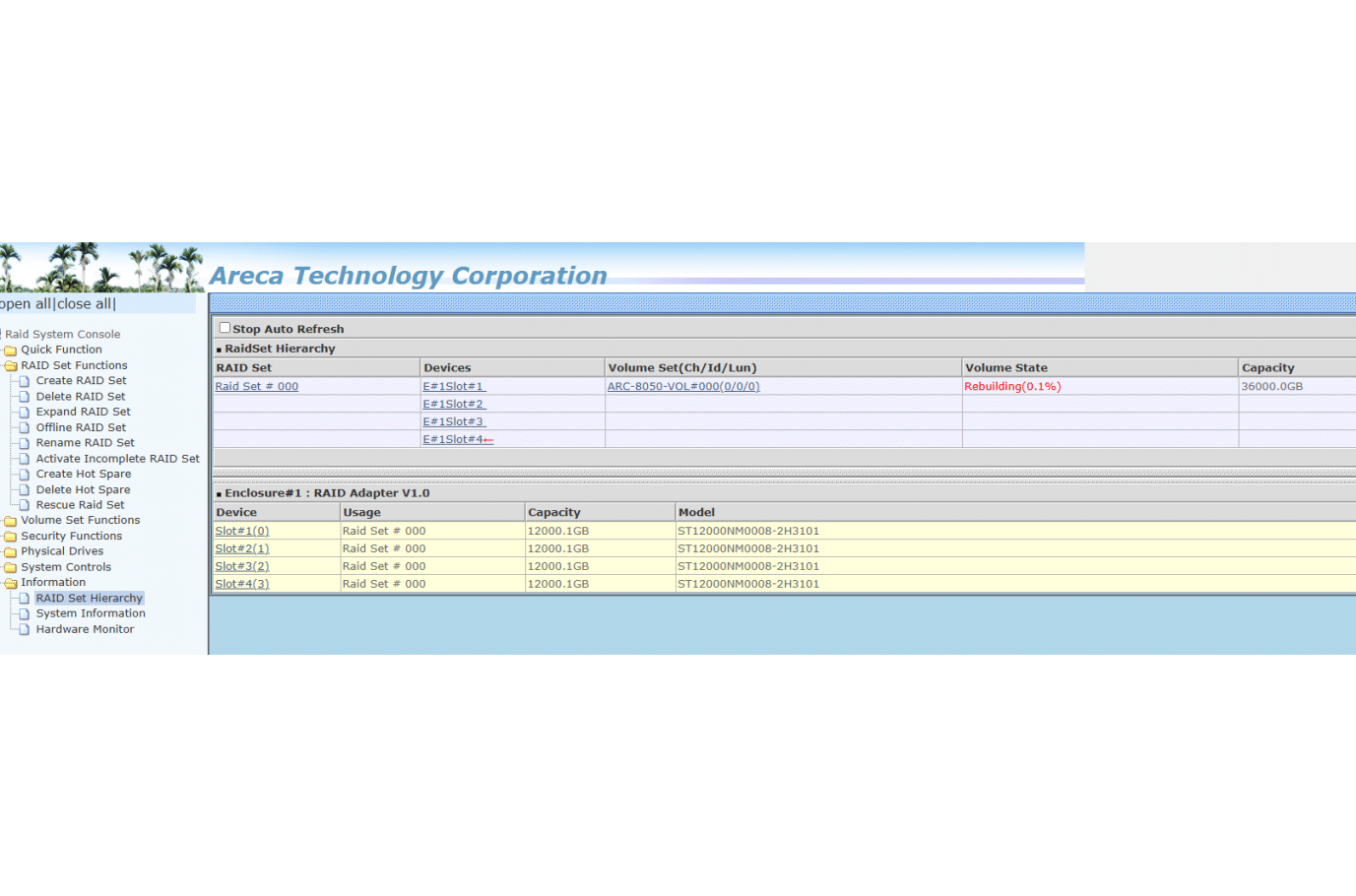Click the folder icon beside System Controls
Screen dimensions: 1356x896
click(12, 566)
